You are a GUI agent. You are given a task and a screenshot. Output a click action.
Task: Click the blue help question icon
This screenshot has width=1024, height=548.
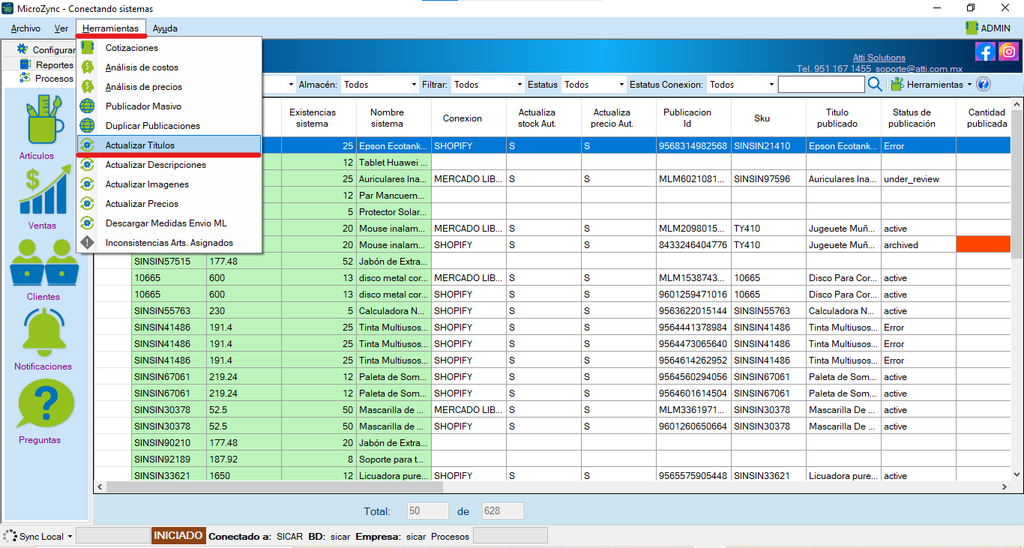click(x=984, y=84)
